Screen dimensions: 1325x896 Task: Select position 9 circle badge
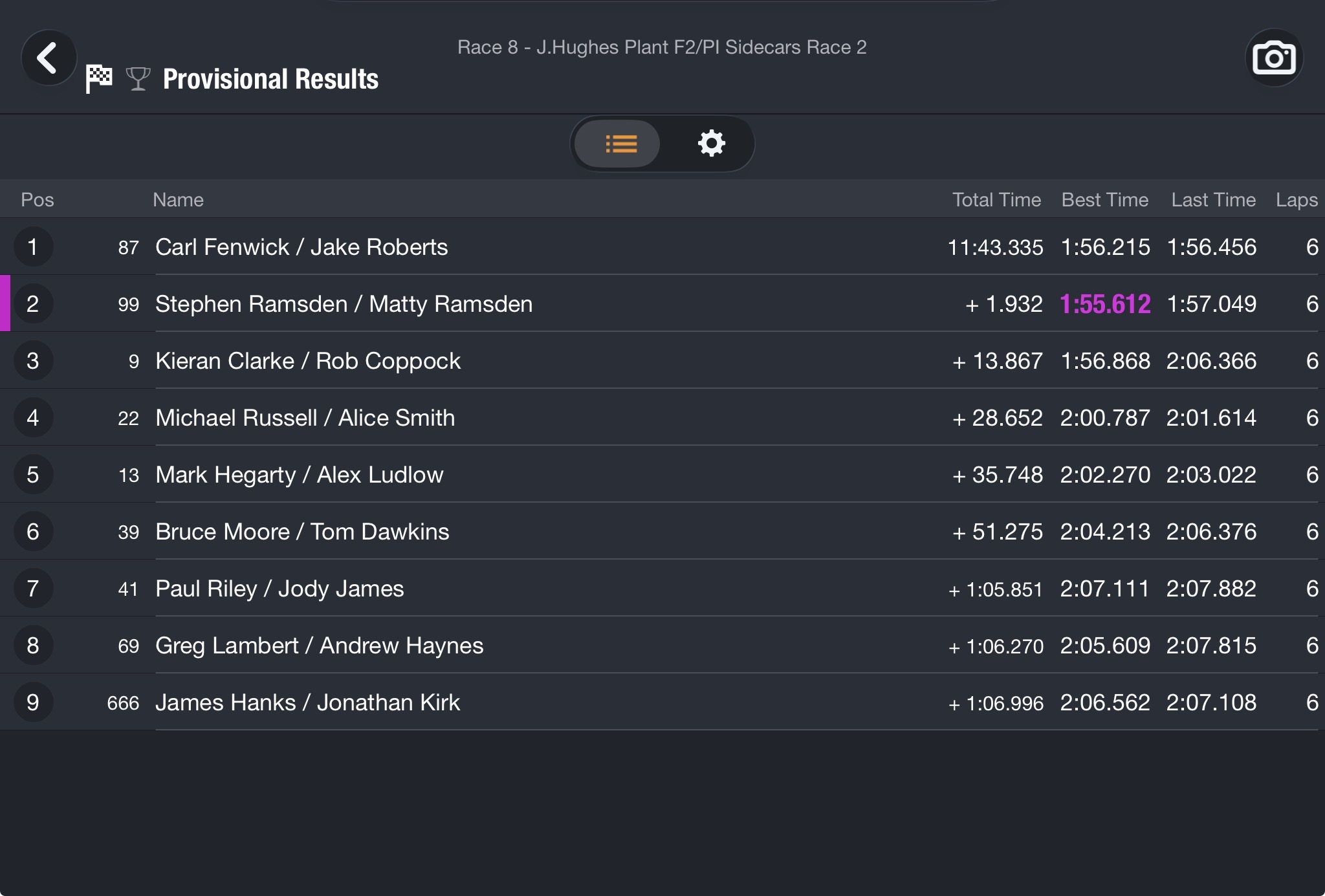pos(33,703)
